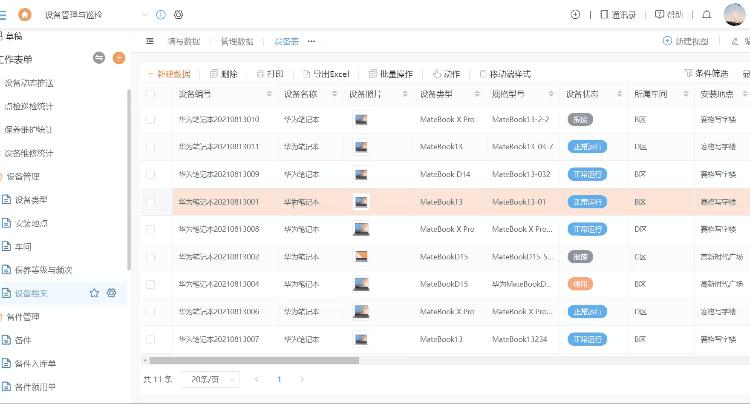The image size is (750, 404).
Task: Open 条件筛选 filter conditions
Action: [706, 73]
